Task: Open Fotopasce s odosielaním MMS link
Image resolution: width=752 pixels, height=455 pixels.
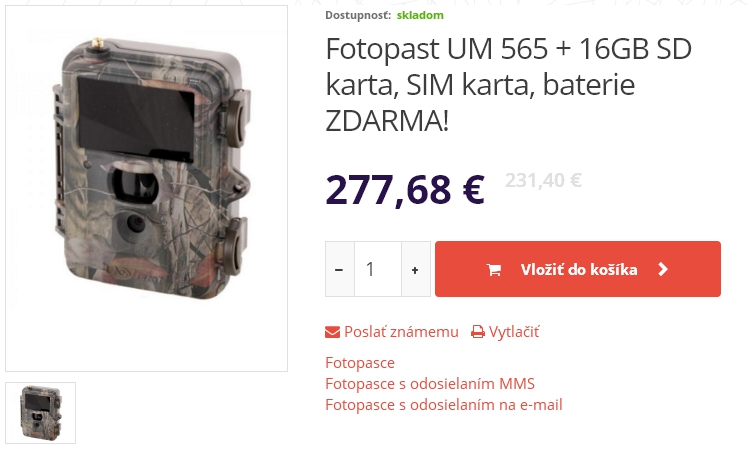Action: [x=430, y=384]
